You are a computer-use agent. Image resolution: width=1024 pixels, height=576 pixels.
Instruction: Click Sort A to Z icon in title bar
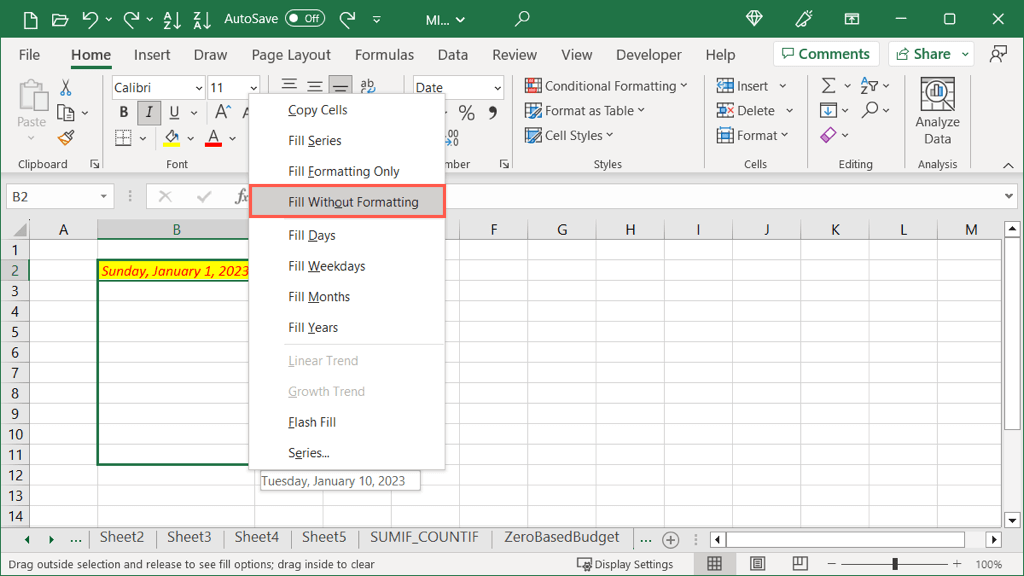click(171, 19)
